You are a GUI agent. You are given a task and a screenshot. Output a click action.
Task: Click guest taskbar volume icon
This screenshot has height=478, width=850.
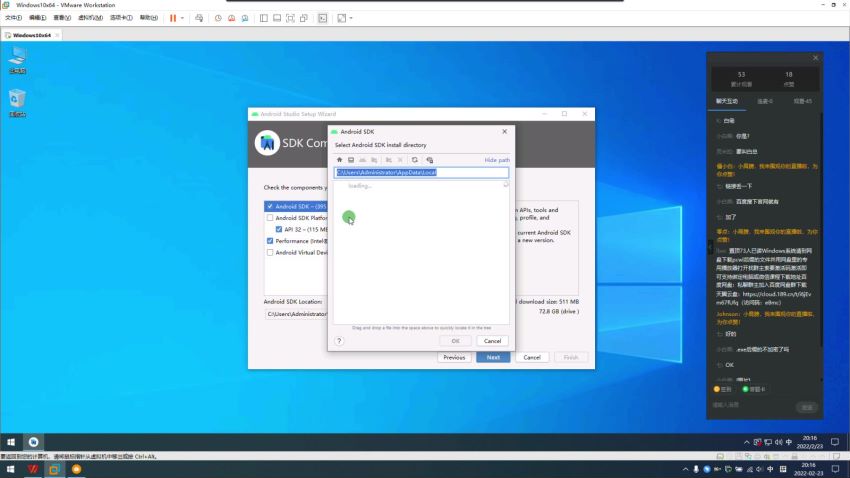[778, 442]
